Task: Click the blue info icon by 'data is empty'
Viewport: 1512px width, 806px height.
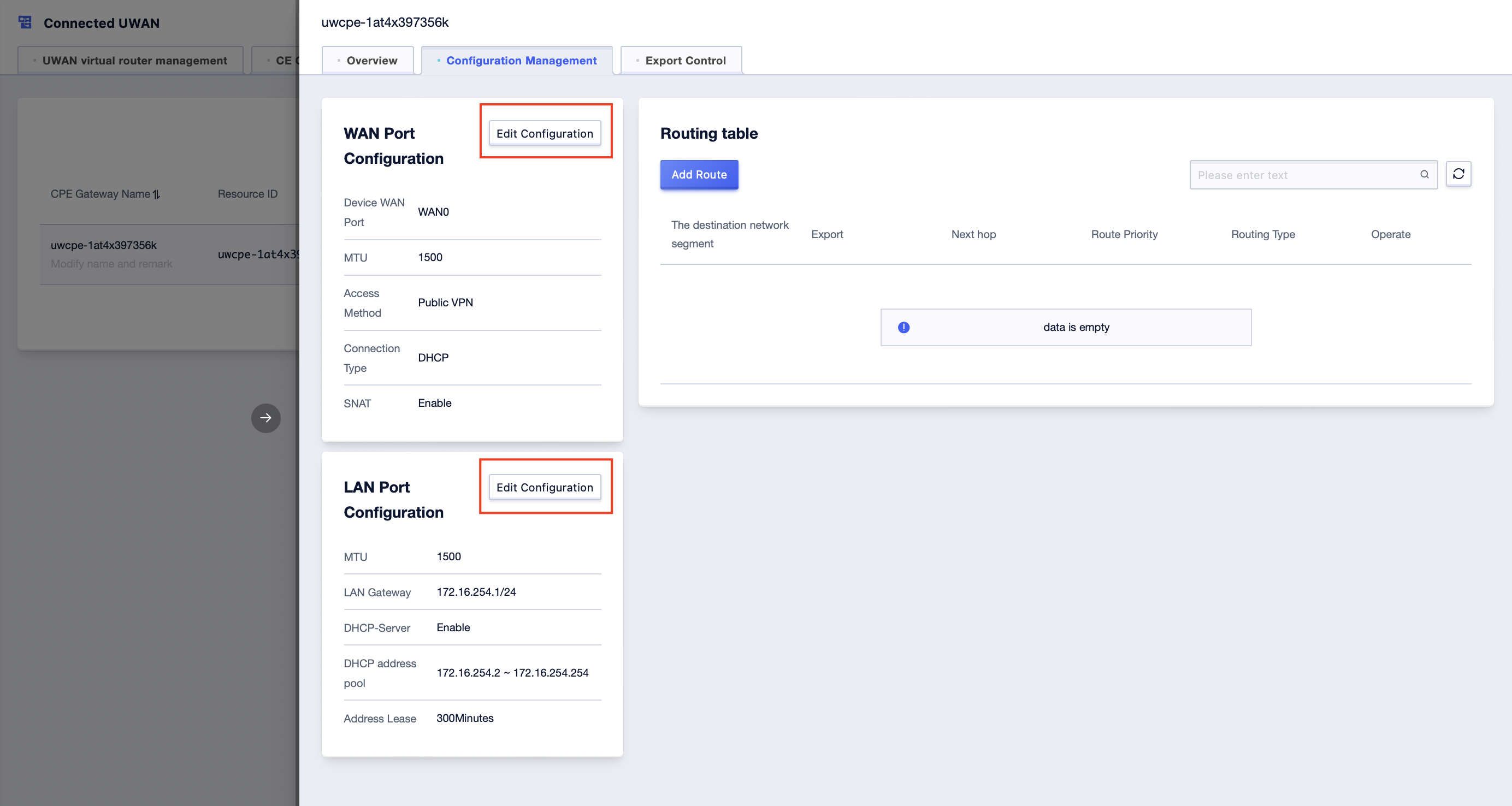Action: pos(903,327)
